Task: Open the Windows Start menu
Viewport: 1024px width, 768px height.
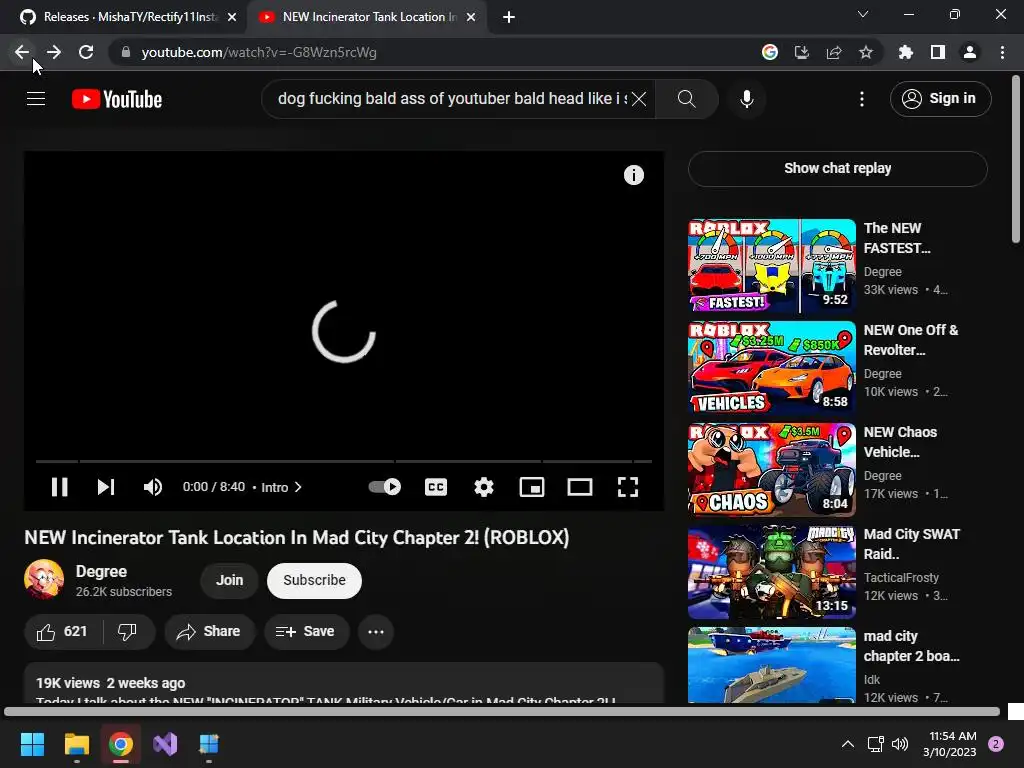Action: [x=32, y=744]
